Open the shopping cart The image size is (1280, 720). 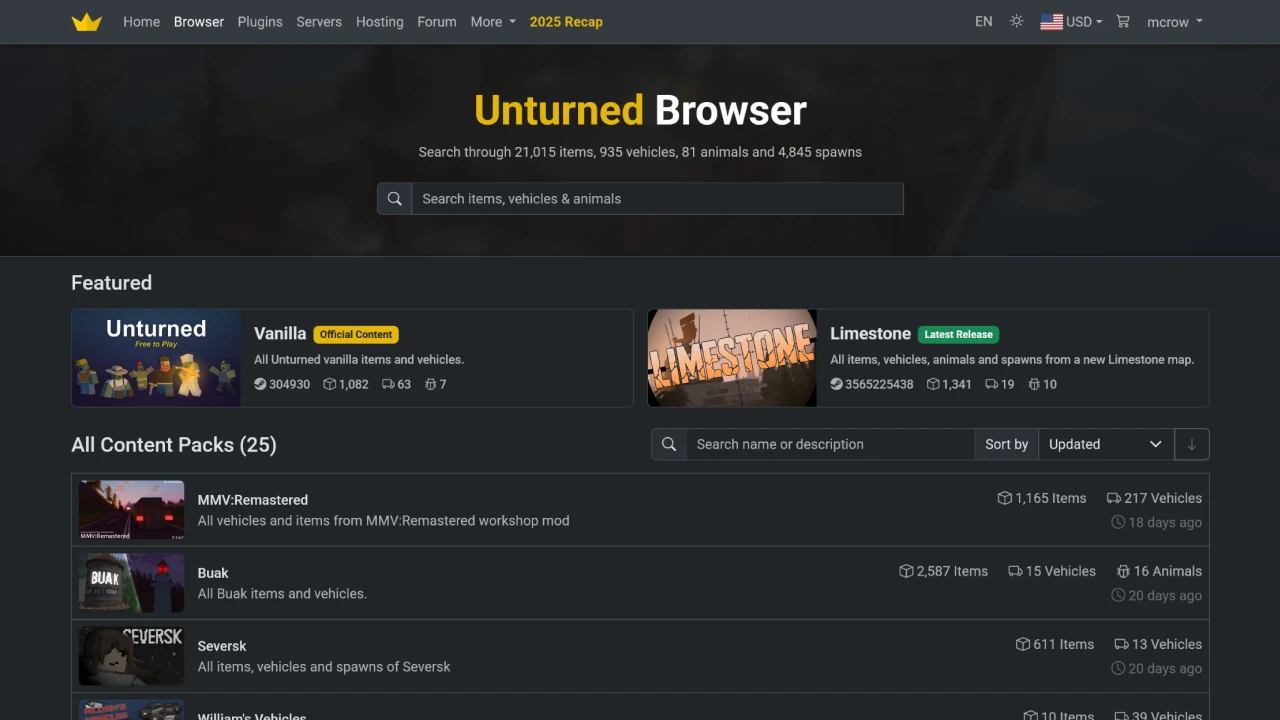[x=1123, y=21]
